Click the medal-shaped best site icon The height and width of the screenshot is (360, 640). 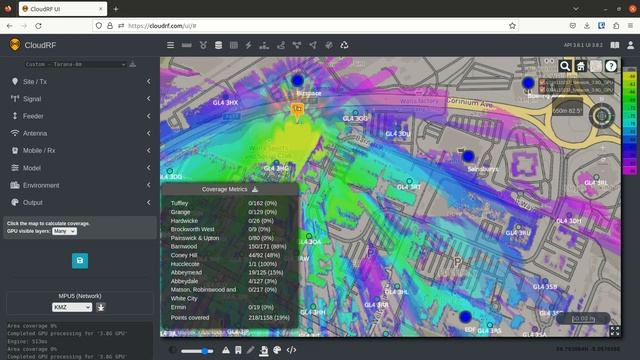(203, 45)
